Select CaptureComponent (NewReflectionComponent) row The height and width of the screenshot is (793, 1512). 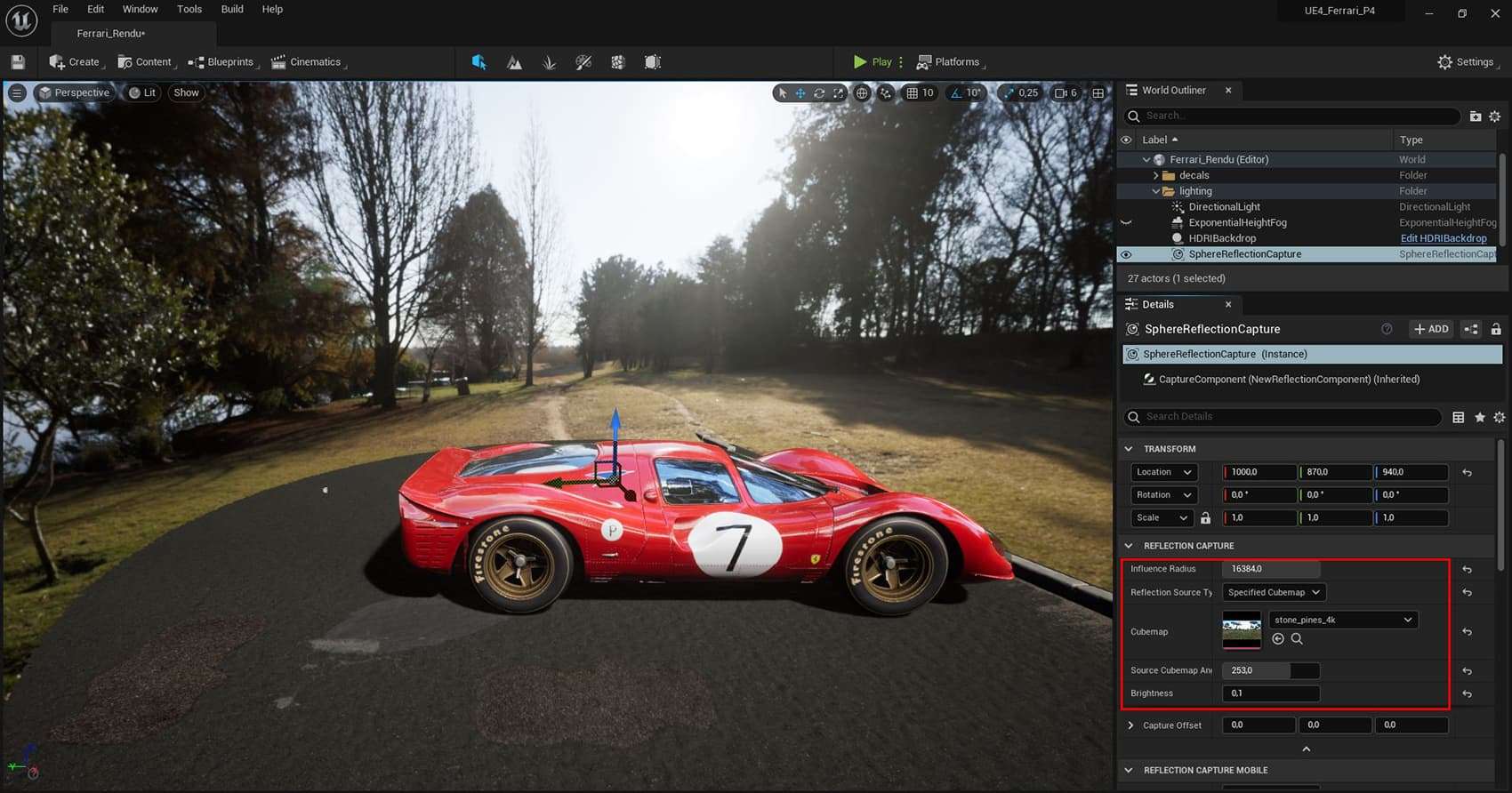pos(1312,380)
